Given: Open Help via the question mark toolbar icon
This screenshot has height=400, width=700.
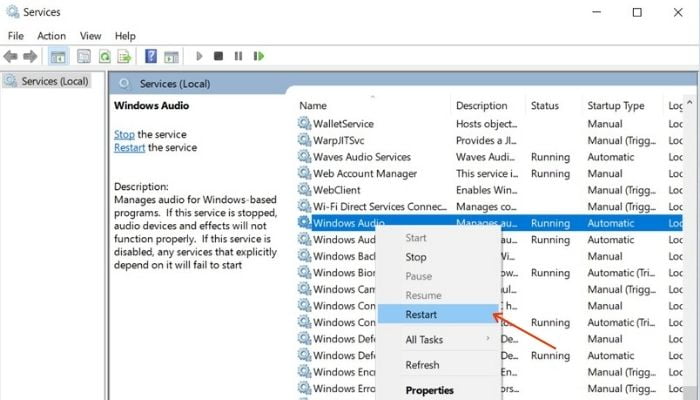Looking at the screenshot, I should (151, 56).
